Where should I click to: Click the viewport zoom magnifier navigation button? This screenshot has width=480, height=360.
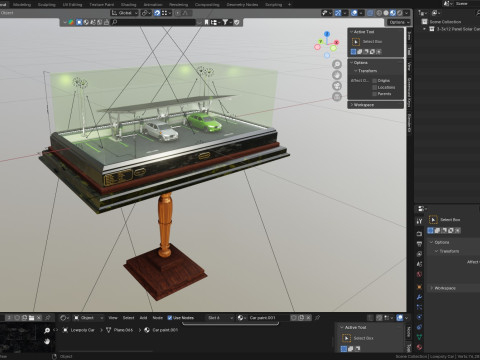[x=337, y=64]
